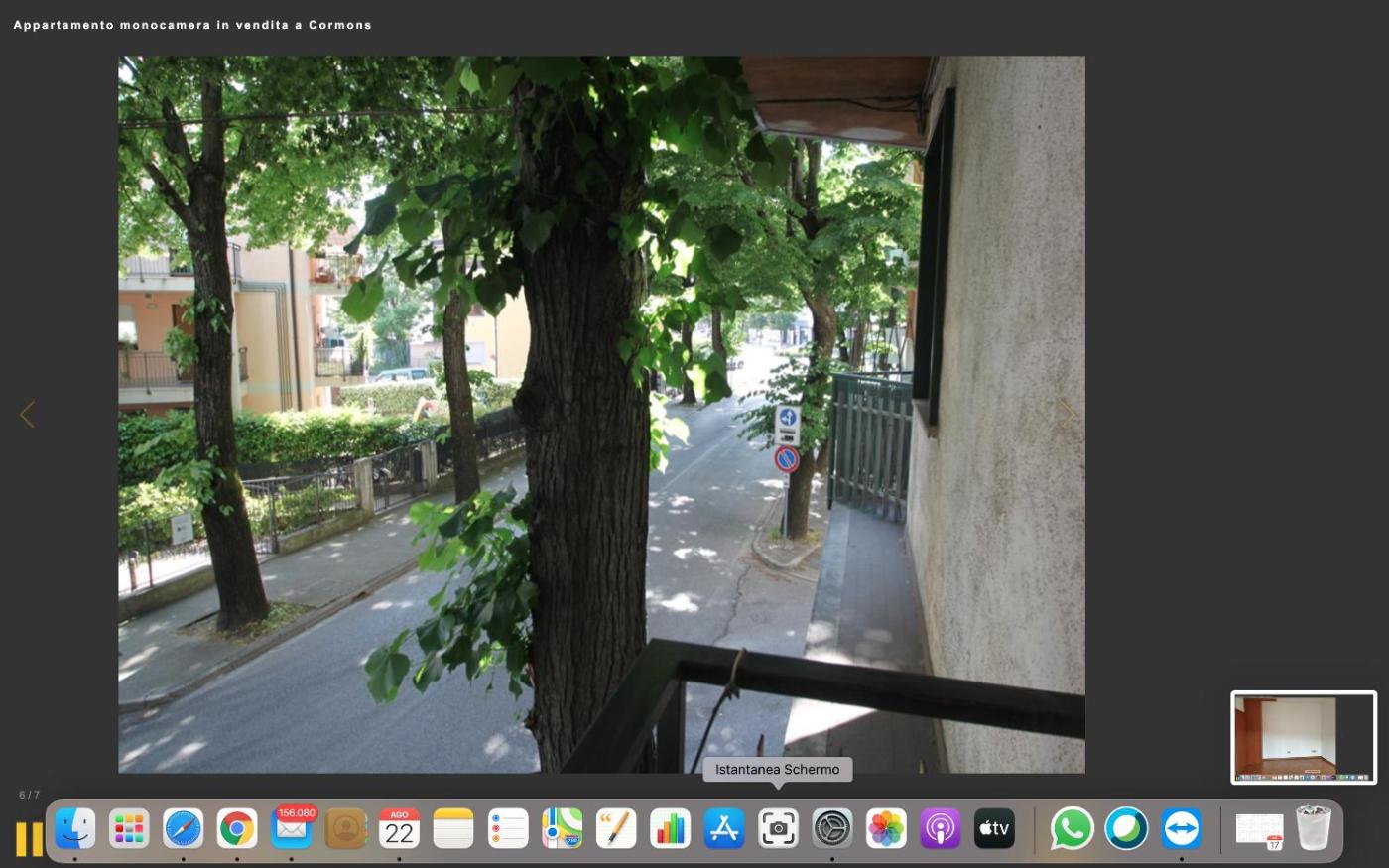
Task: Pause the slideshow with the yellow pause button
Action: point(29,839)
